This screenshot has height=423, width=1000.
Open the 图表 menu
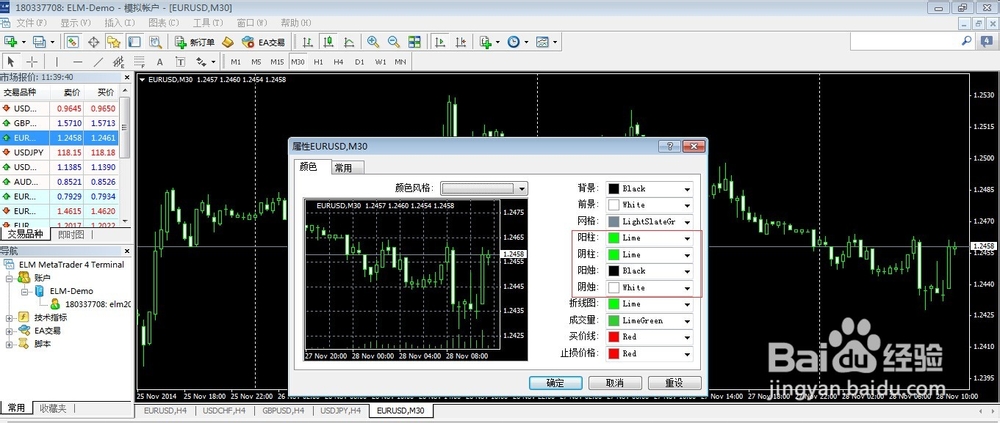pyautogui.click(x=164, y=23)
